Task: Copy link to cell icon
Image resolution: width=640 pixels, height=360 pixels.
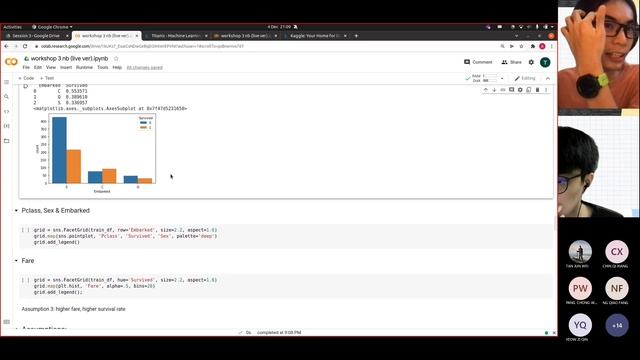Action: pyautogui.click(x=503, y=90)
